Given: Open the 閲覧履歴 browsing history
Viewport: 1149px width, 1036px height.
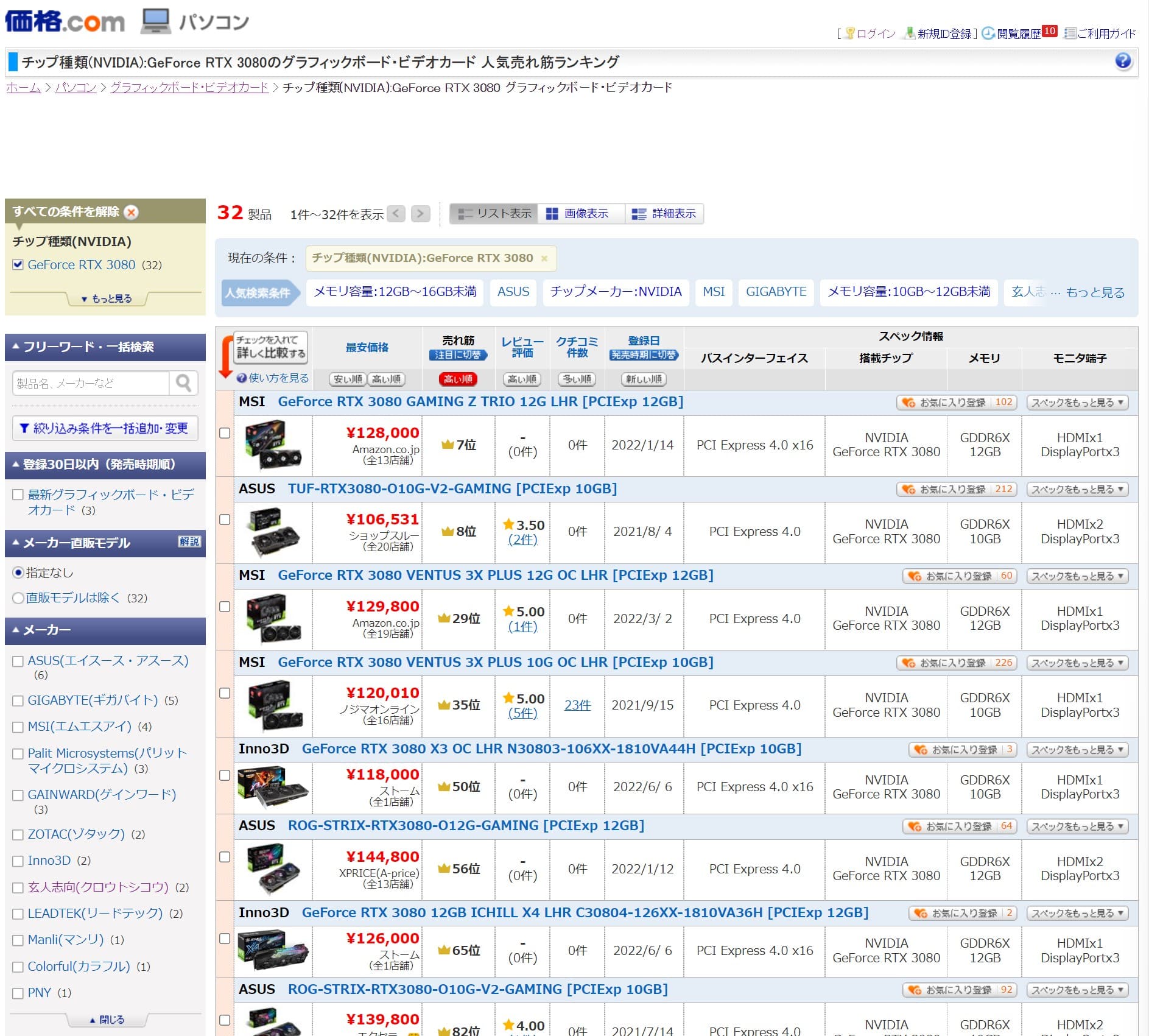Looking at the screenshot, I should click(x=1019, y=34).
